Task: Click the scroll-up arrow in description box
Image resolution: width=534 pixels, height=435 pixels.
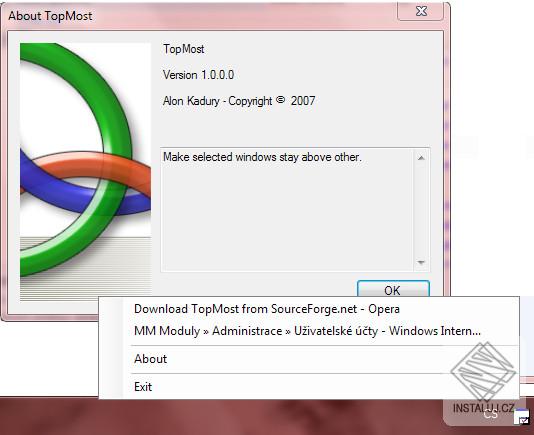Action: [421, 158]
